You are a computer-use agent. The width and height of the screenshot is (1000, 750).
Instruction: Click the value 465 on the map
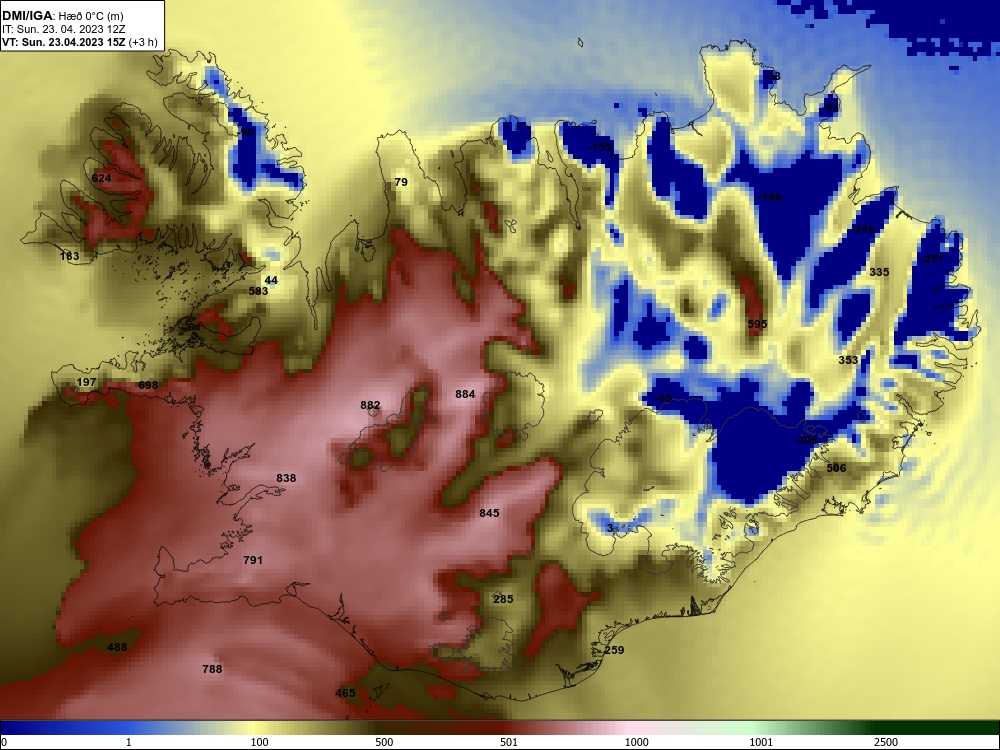pyautogui.click(x=345, y=693)
